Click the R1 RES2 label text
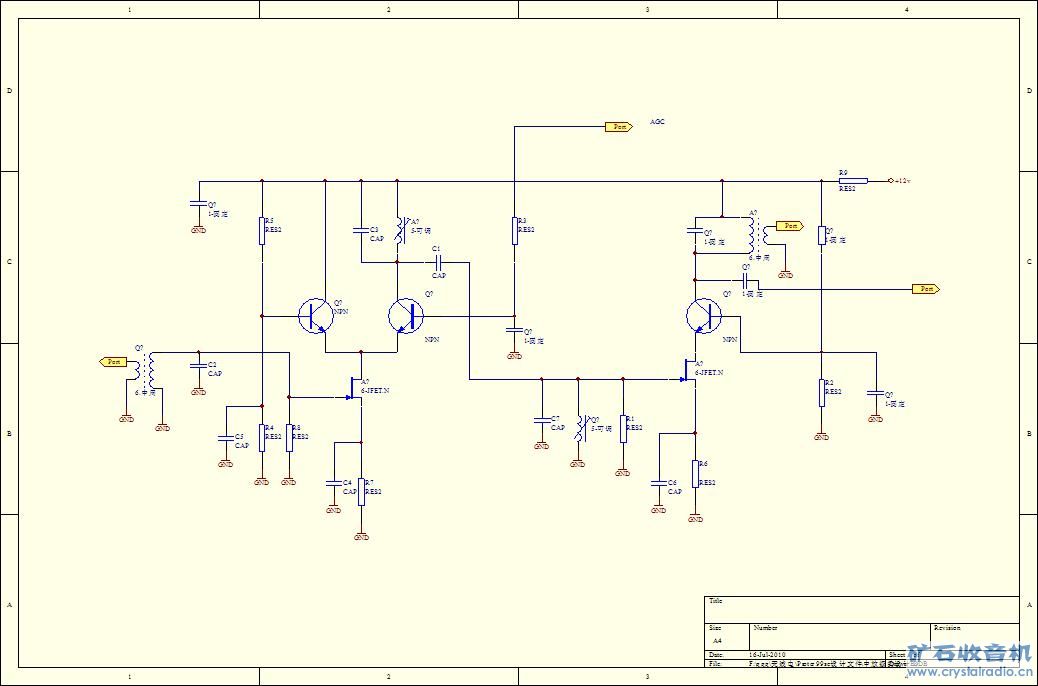The width and height of the screenshot is (1038, 686). (x=634, y=424)
